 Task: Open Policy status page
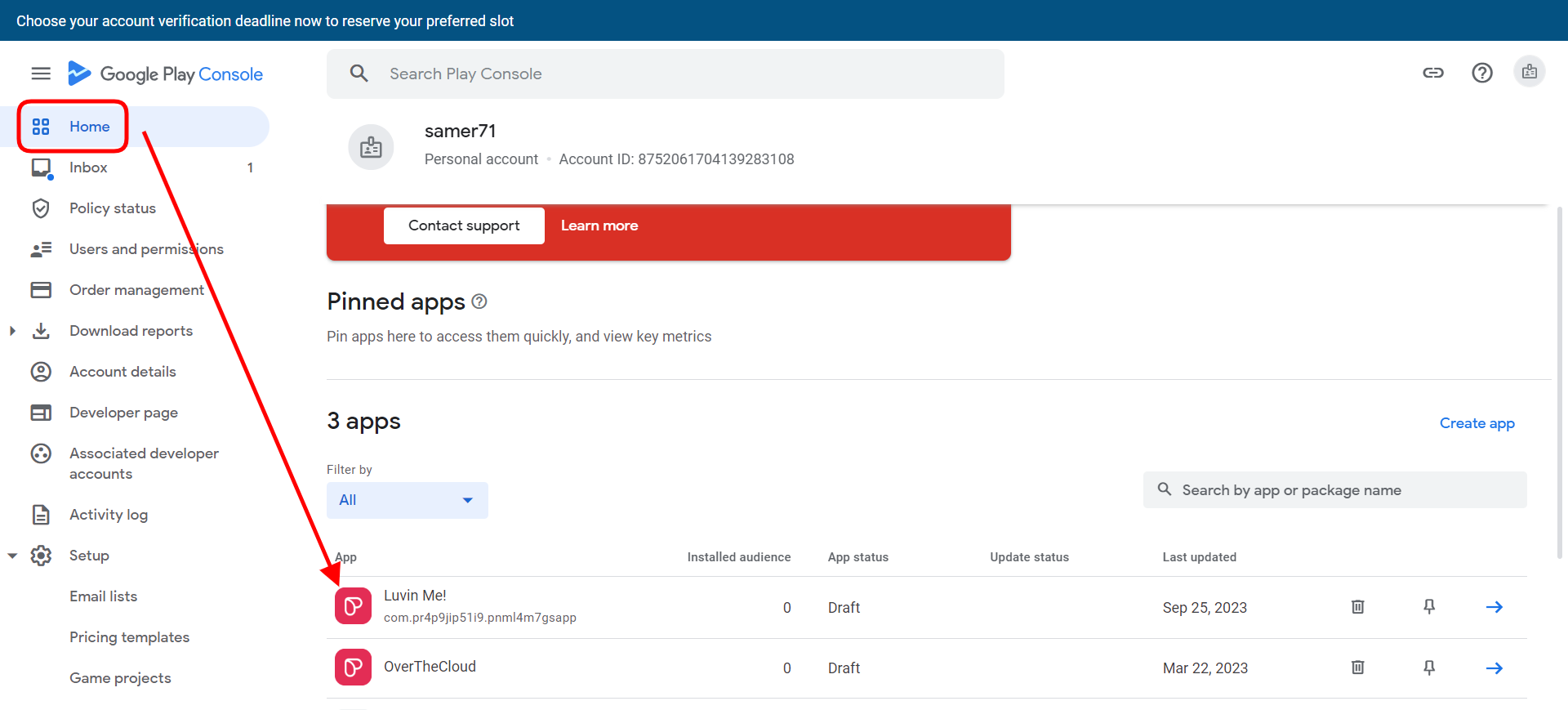112,208
